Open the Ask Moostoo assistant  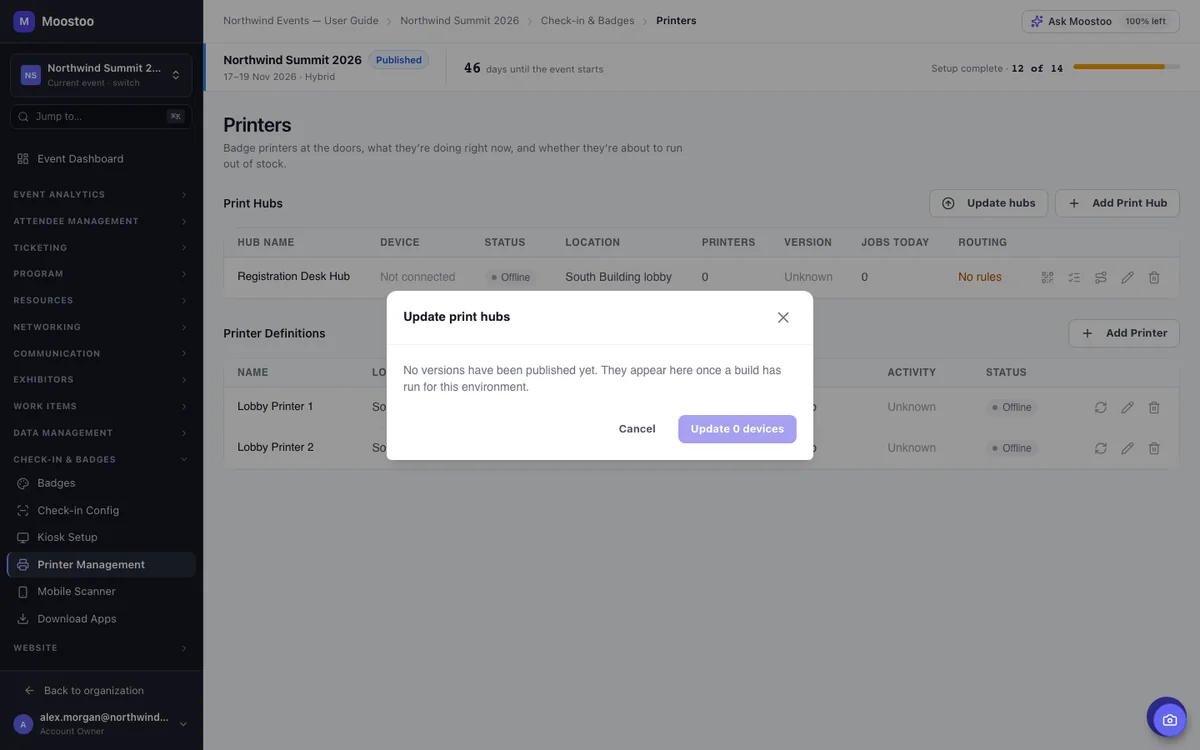1098,21
